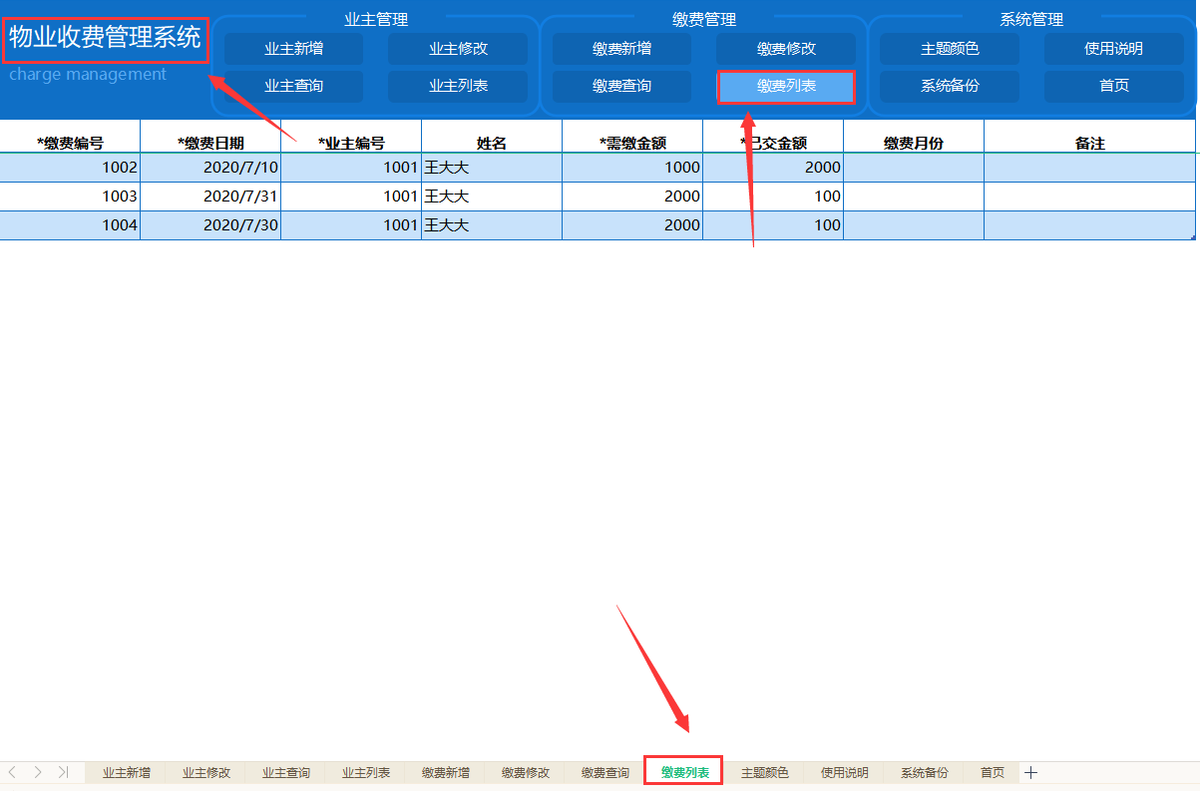Switch to the 缴费查询 sheet tab
The height and width of the screenshot is (791, 1200).
tap(603, 771)
